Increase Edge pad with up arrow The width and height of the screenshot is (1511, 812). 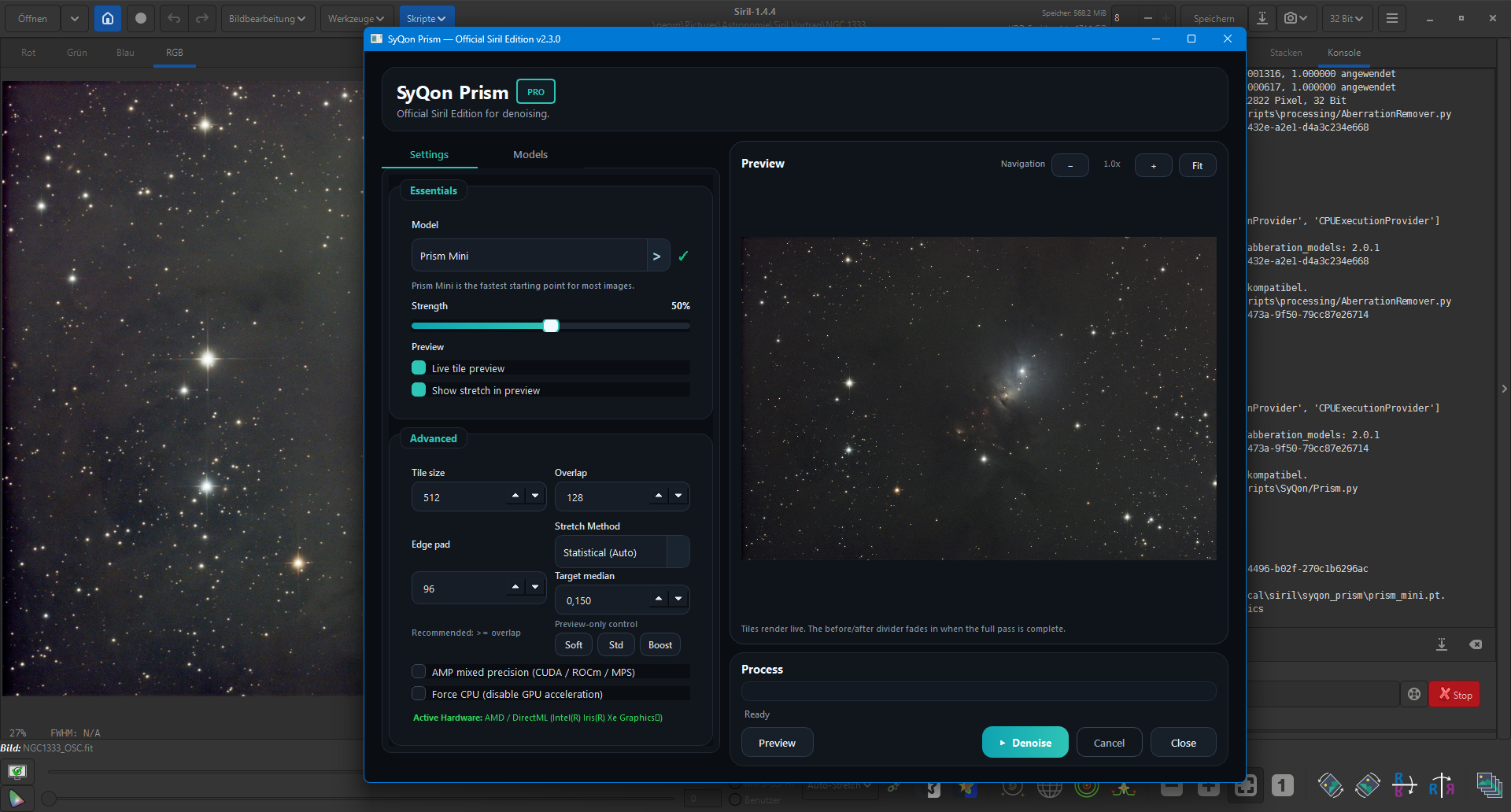tap(515, 587)
